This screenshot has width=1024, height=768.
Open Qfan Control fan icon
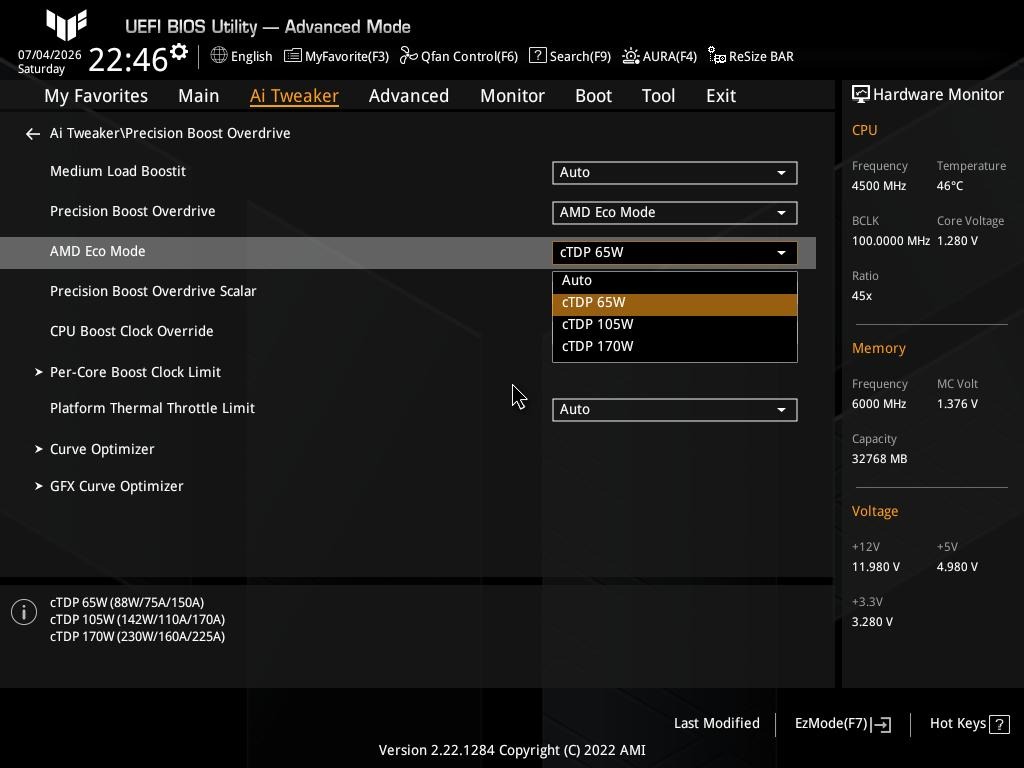tap(408, 56)
